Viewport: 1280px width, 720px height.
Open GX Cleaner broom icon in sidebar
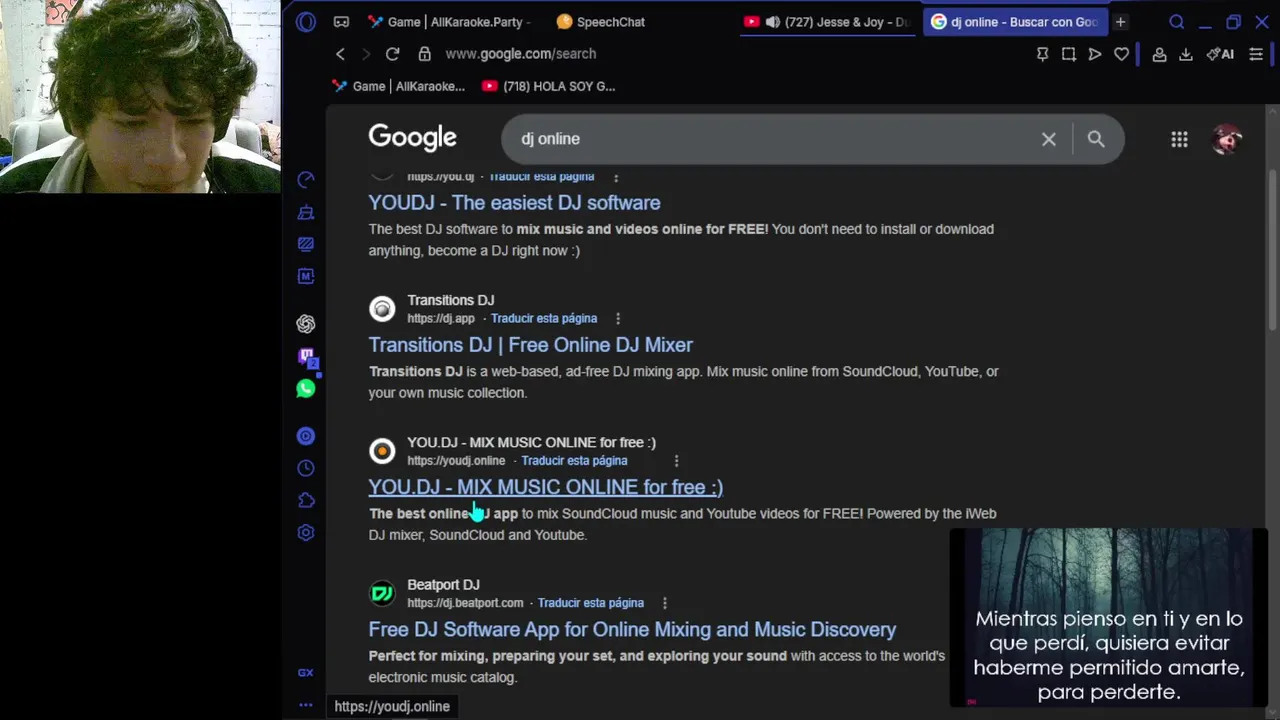point(306,212)
